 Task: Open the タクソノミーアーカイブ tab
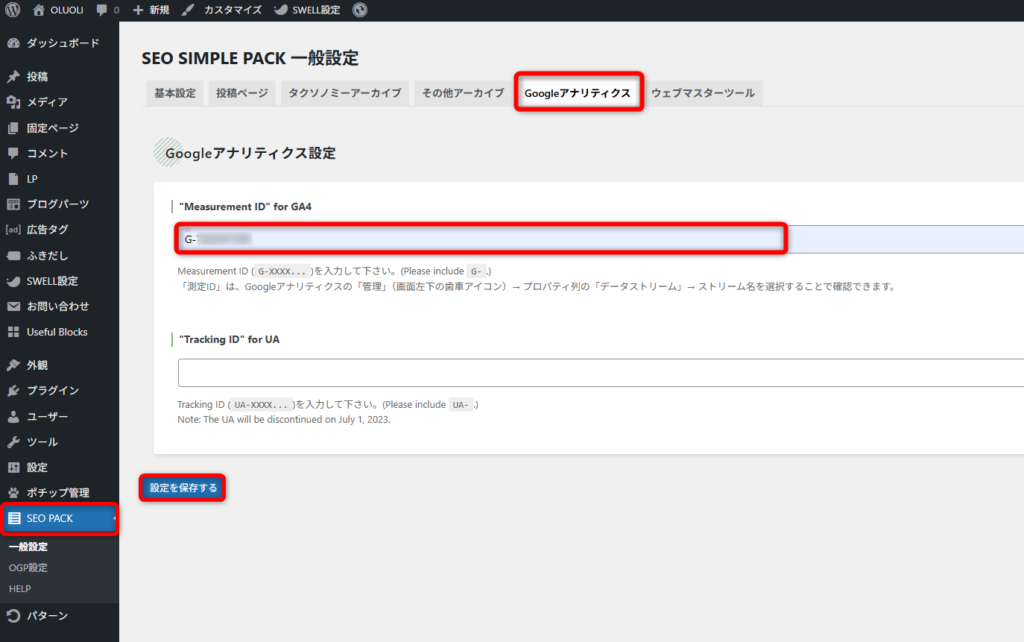pos(345,93)
